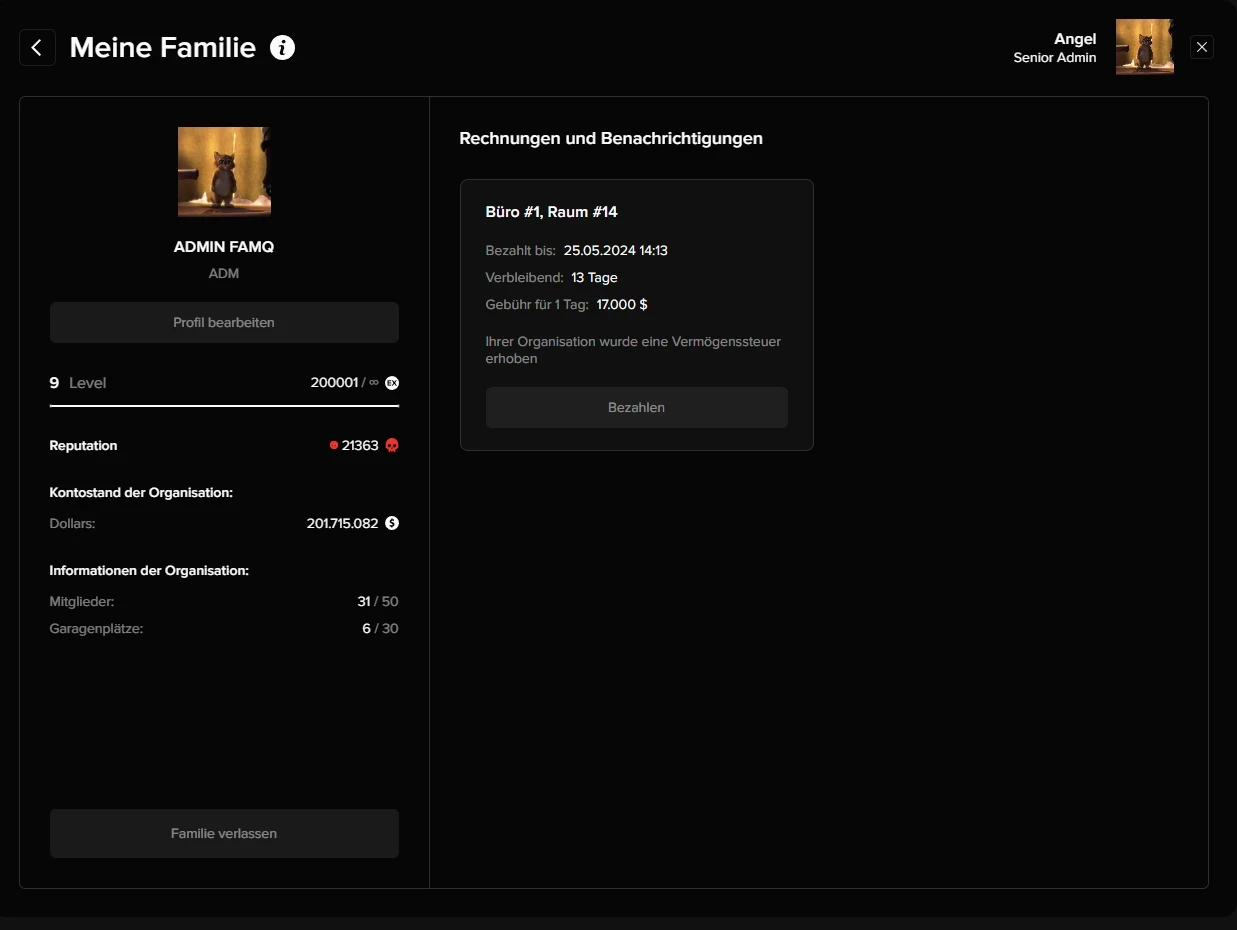Open the info icon beside Meine Familie
1237x930 pixels.
coord(283,47)
